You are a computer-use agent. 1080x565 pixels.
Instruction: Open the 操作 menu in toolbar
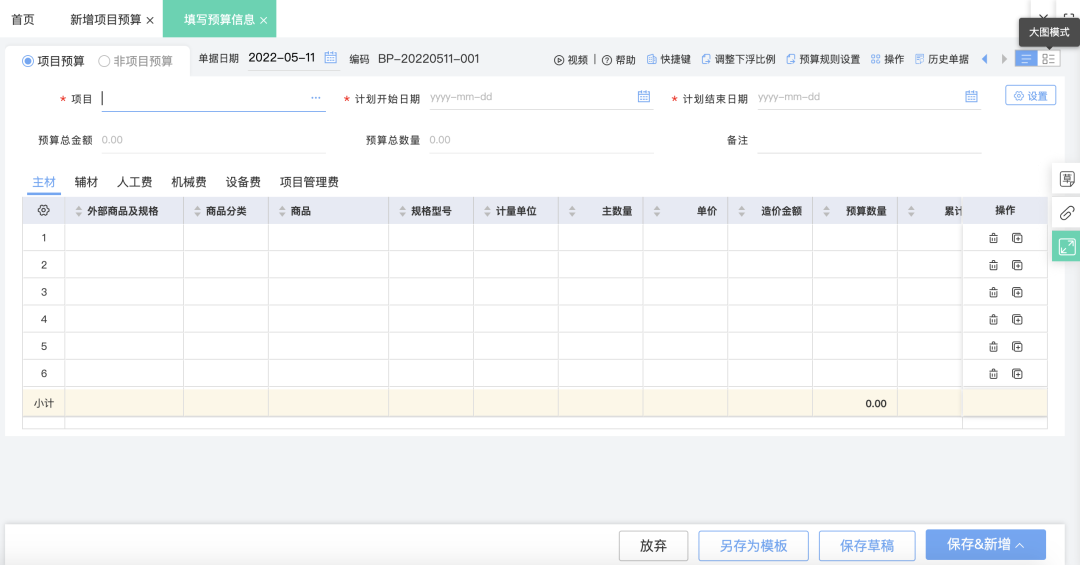point(887,59)
